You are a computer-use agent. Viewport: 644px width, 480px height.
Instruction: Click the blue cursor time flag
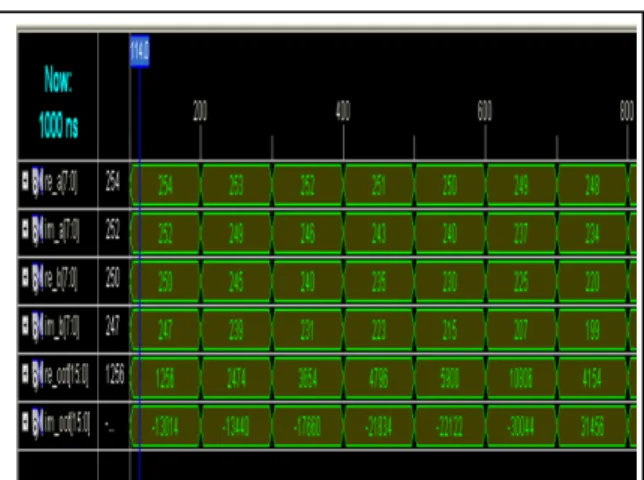click(x=140, y=51)
